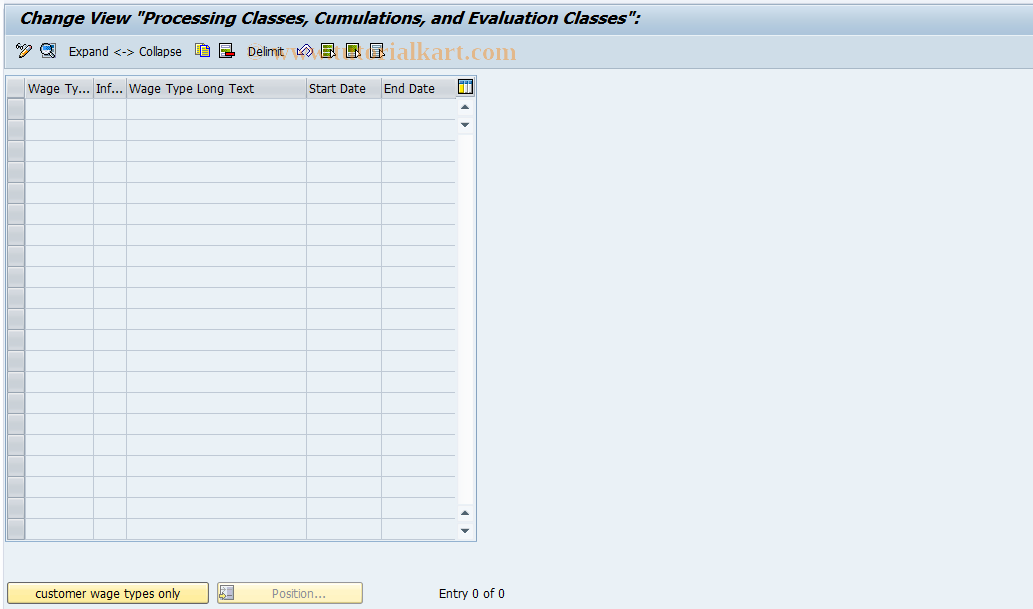Viewport: 1033px width, 609px height.
Task: Click the Position... button
Action: tap(290, 593)
